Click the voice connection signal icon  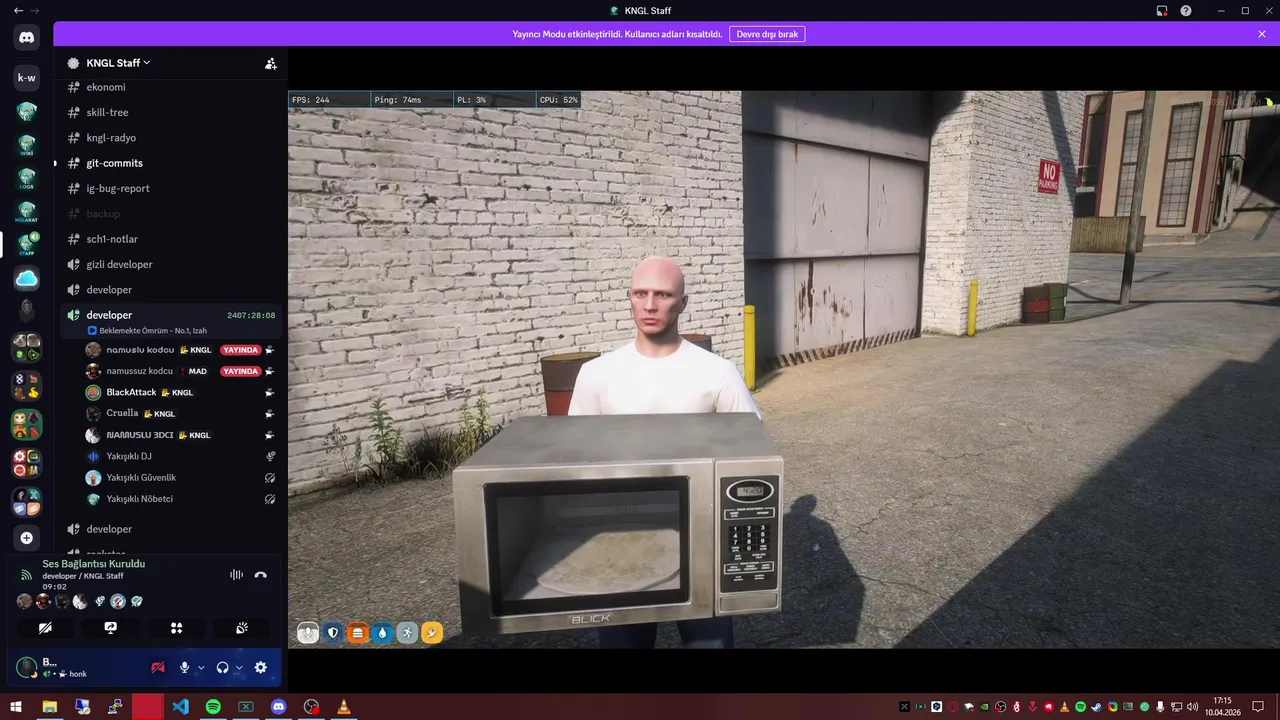(x=27, y=575)
